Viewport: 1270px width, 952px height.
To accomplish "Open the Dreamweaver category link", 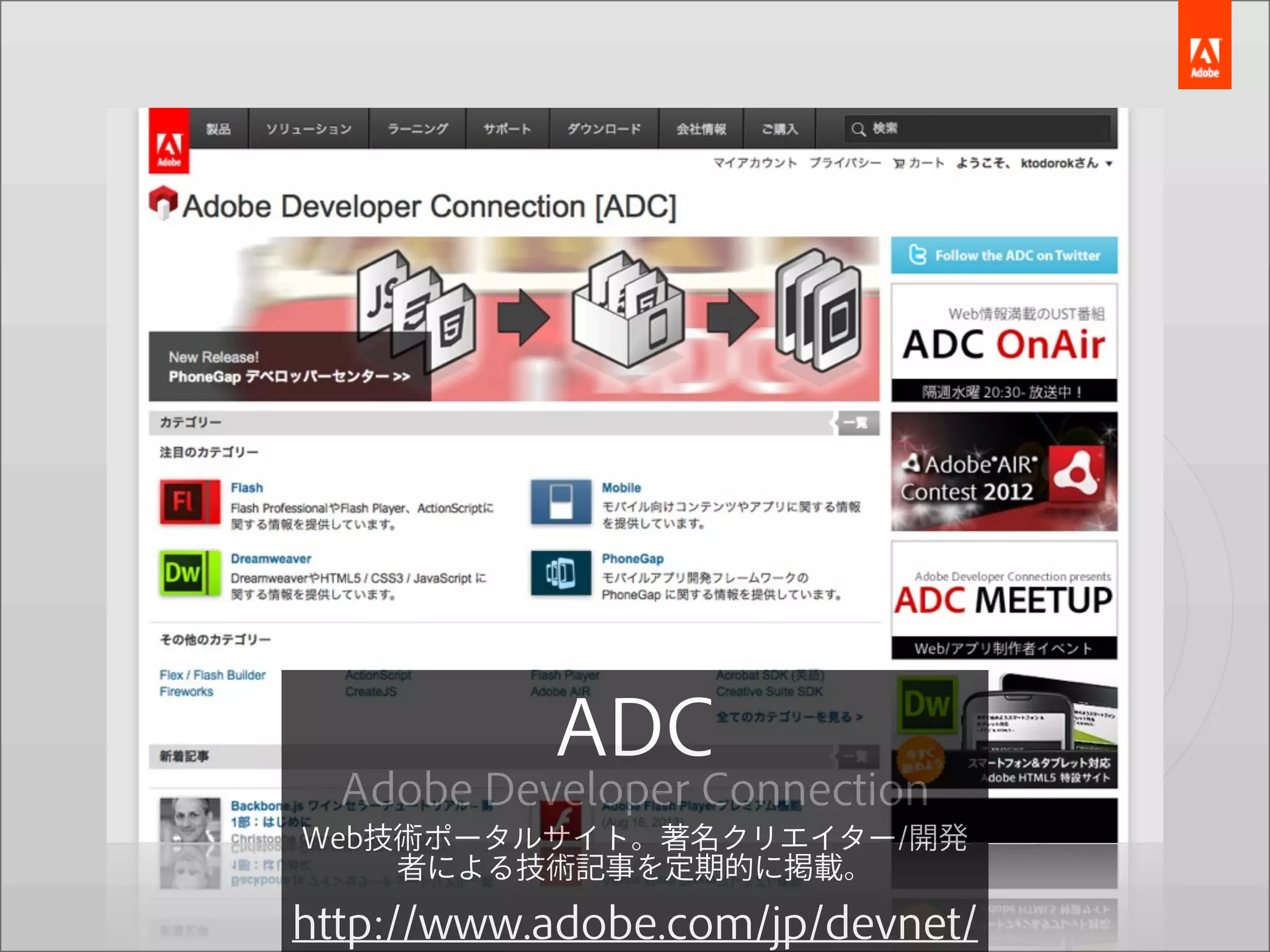I will coord(271,558).
